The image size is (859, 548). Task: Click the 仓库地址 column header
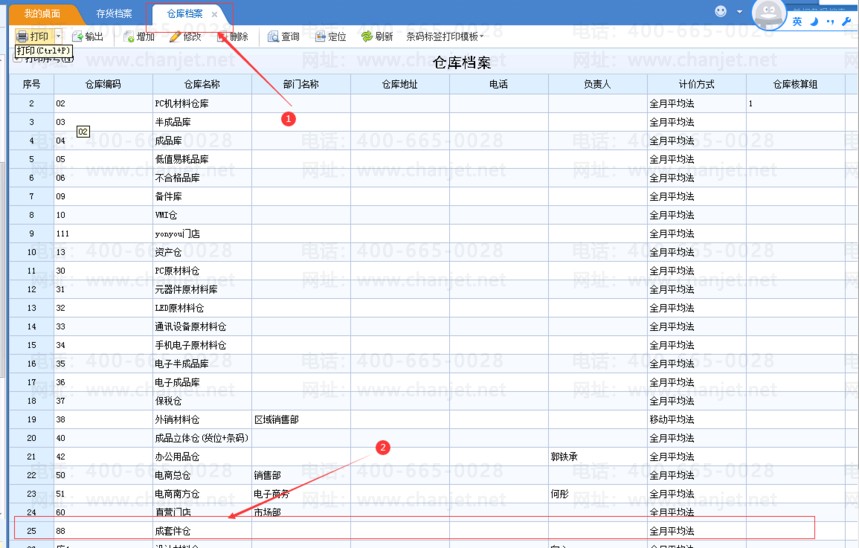400,84
